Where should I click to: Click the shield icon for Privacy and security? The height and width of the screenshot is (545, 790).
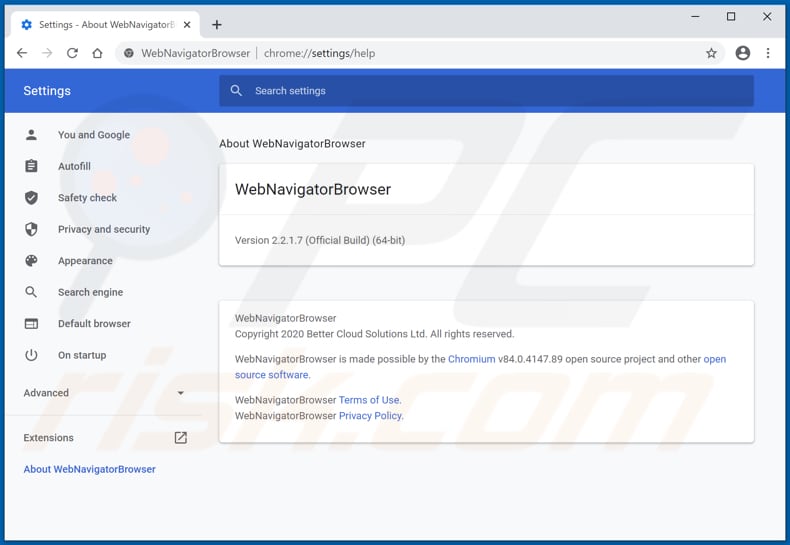(x=31, y=229)
